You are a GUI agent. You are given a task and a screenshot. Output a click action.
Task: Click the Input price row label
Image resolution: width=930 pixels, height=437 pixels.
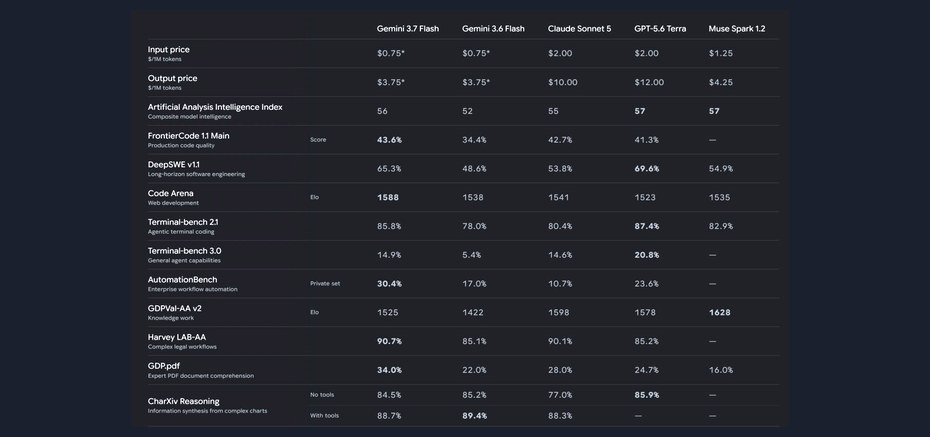coord(168,50)
